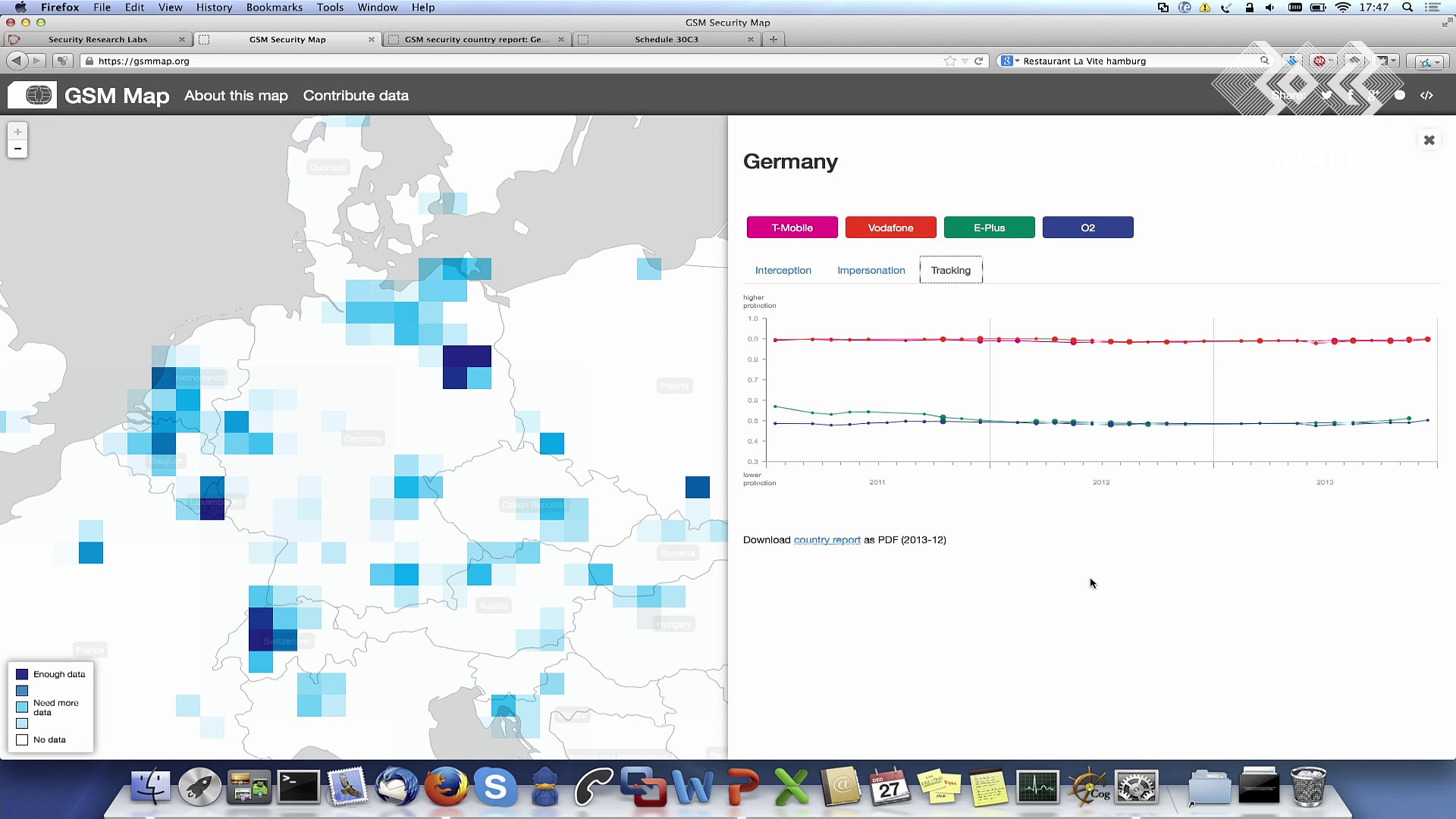Open the Firefox application menu
The image size is (1456, 819).
click(x=60, y=8)
